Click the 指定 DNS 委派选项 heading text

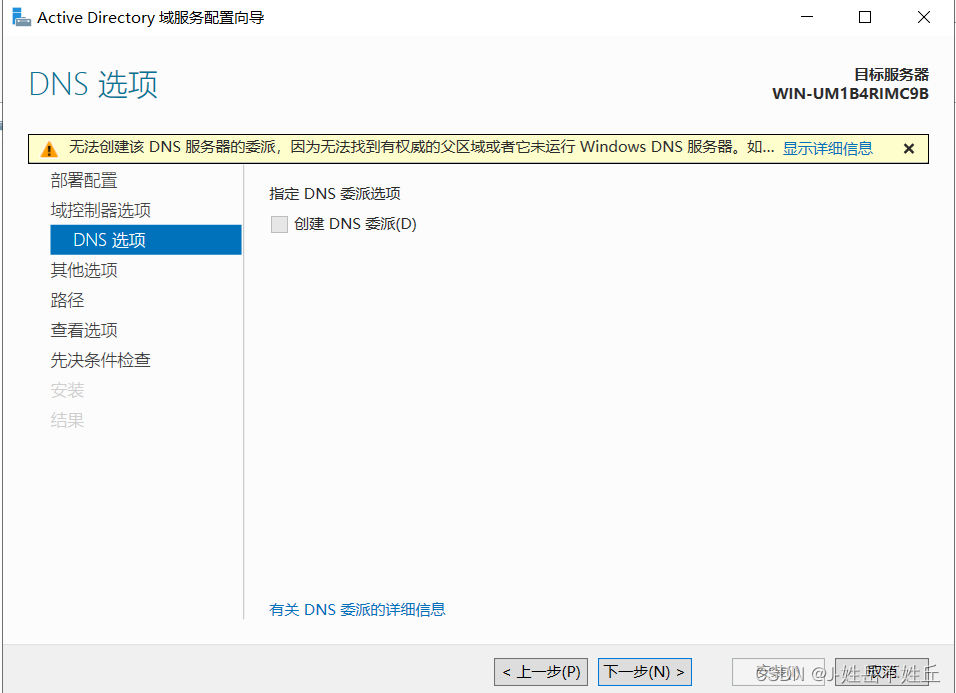[x=335, y=194]
